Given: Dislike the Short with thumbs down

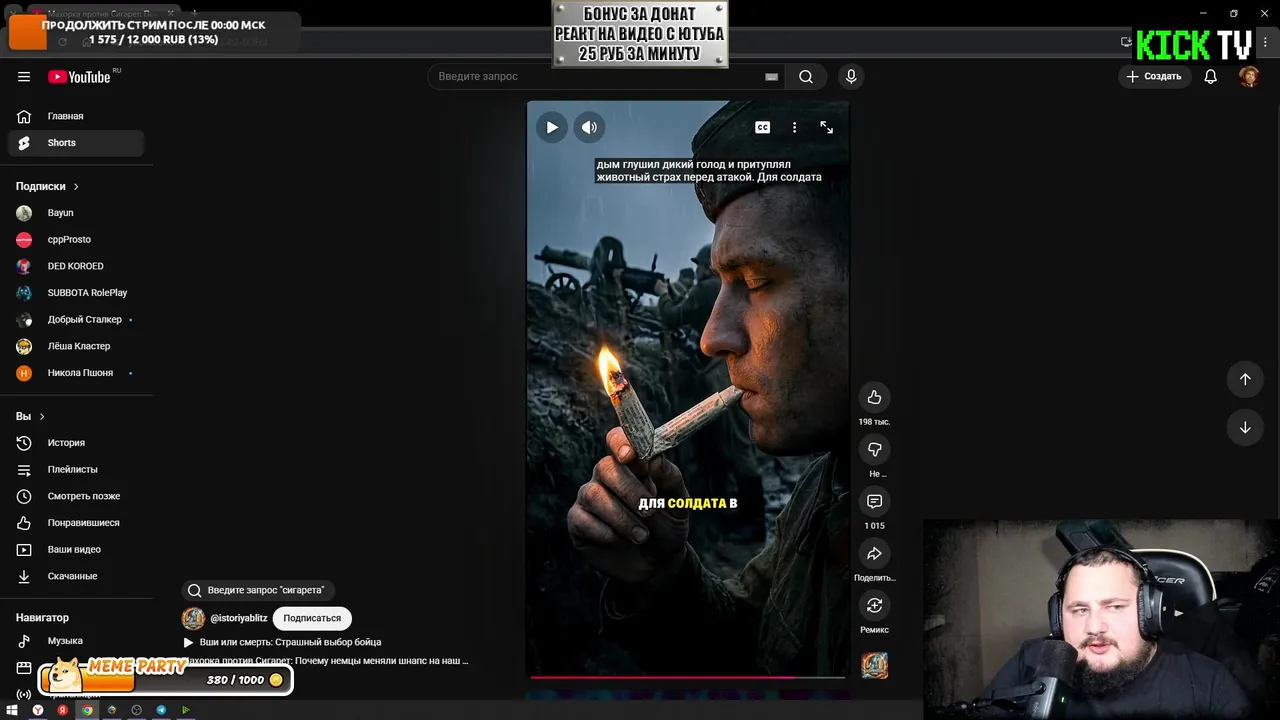Looking at the screenshot, I should [x=874, y=449].
